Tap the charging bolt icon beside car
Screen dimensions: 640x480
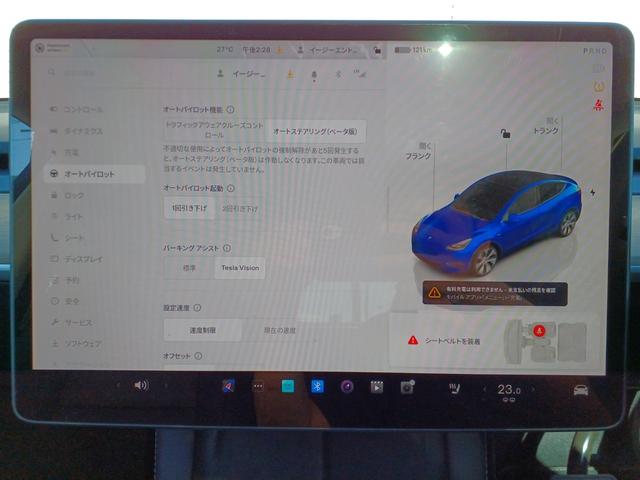pyautogui.click(x=592, y=192)
